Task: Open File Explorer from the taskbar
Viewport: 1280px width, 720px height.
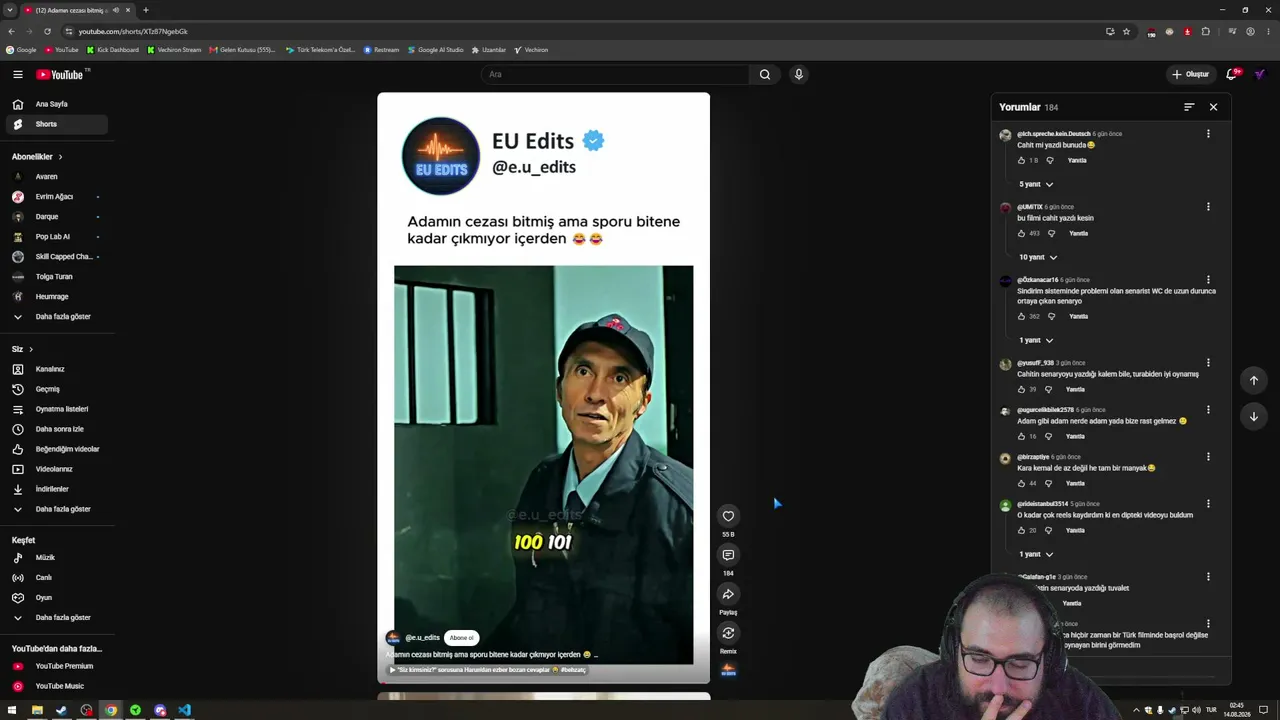Action: pos(37,710)
